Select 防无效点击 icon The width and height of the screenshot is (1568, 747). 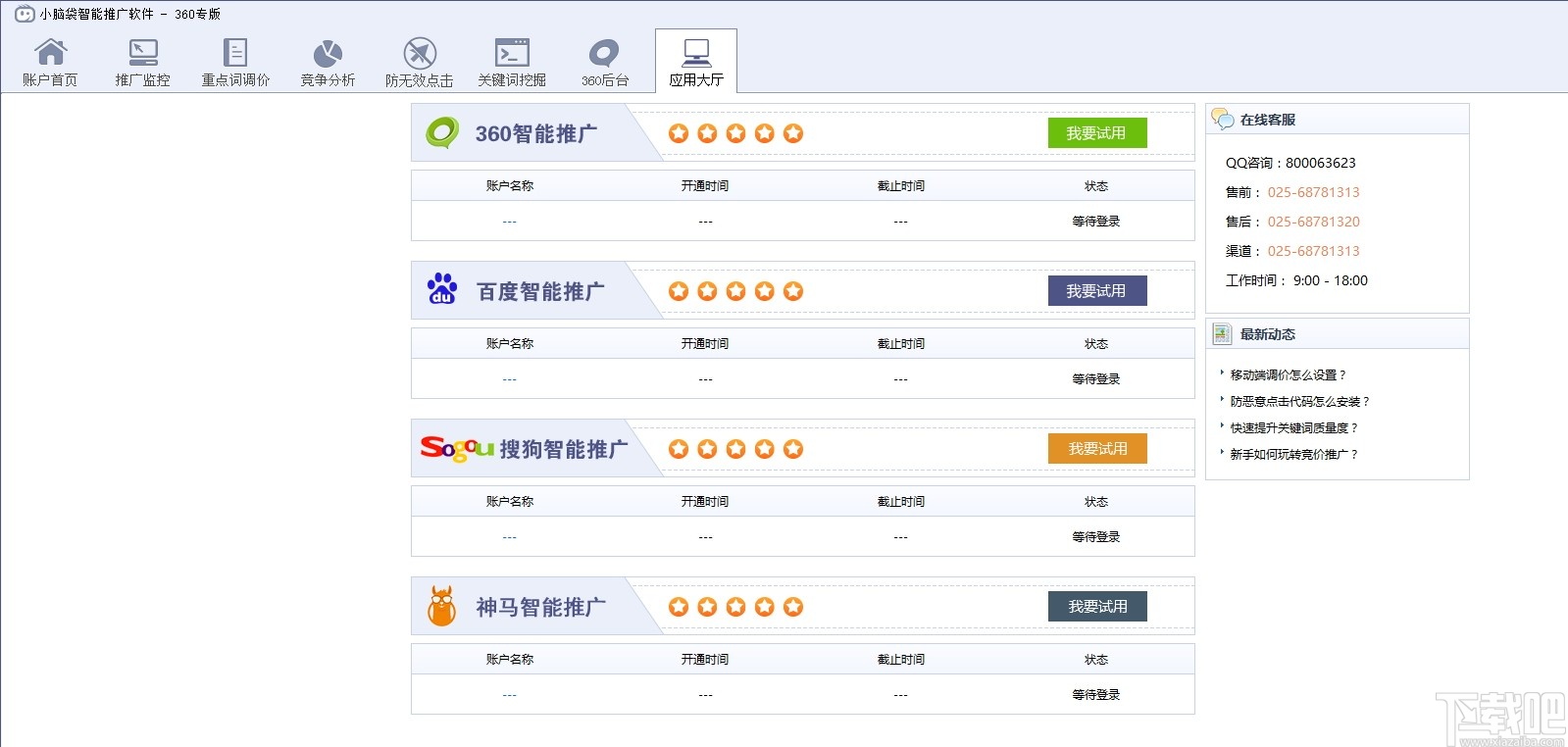[420, 53]
